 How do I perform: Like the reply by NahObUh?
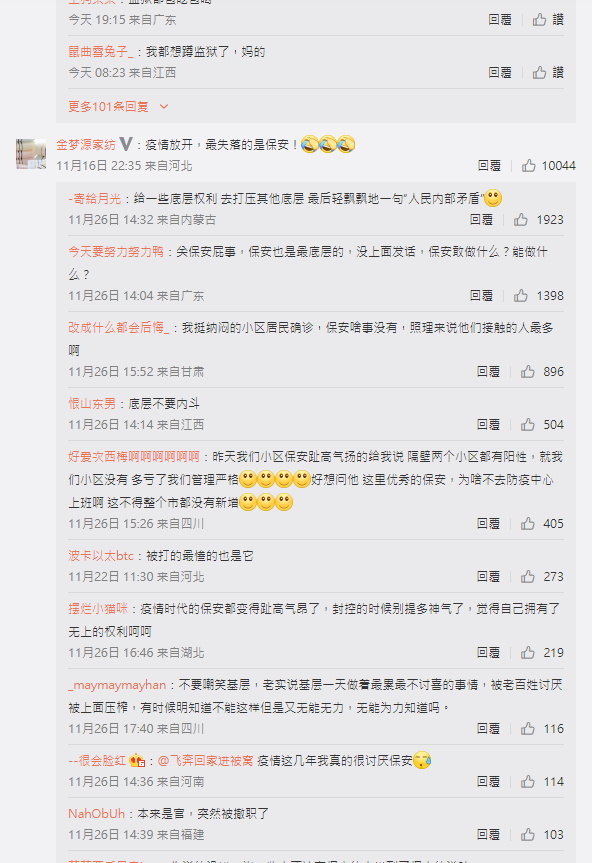coord(528,834)
